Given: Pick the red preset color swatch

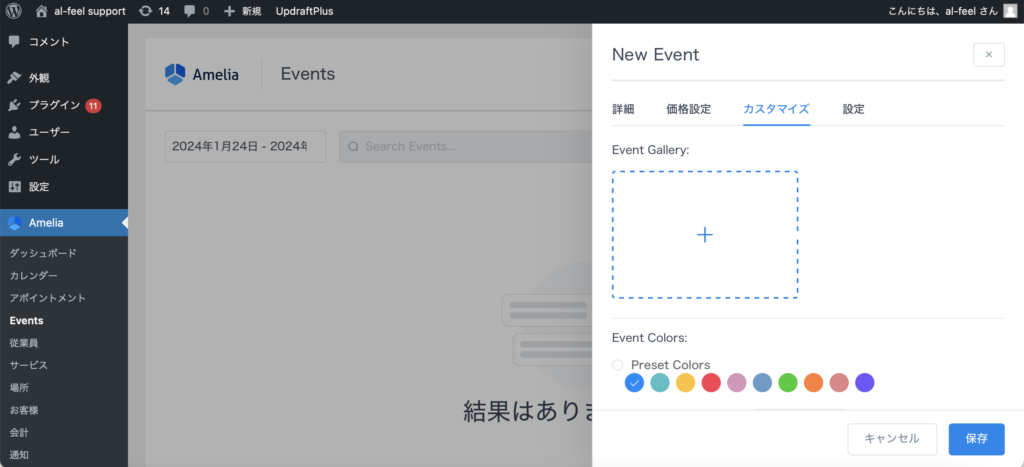Looking at the screenshot, I should tap(712, 383).
